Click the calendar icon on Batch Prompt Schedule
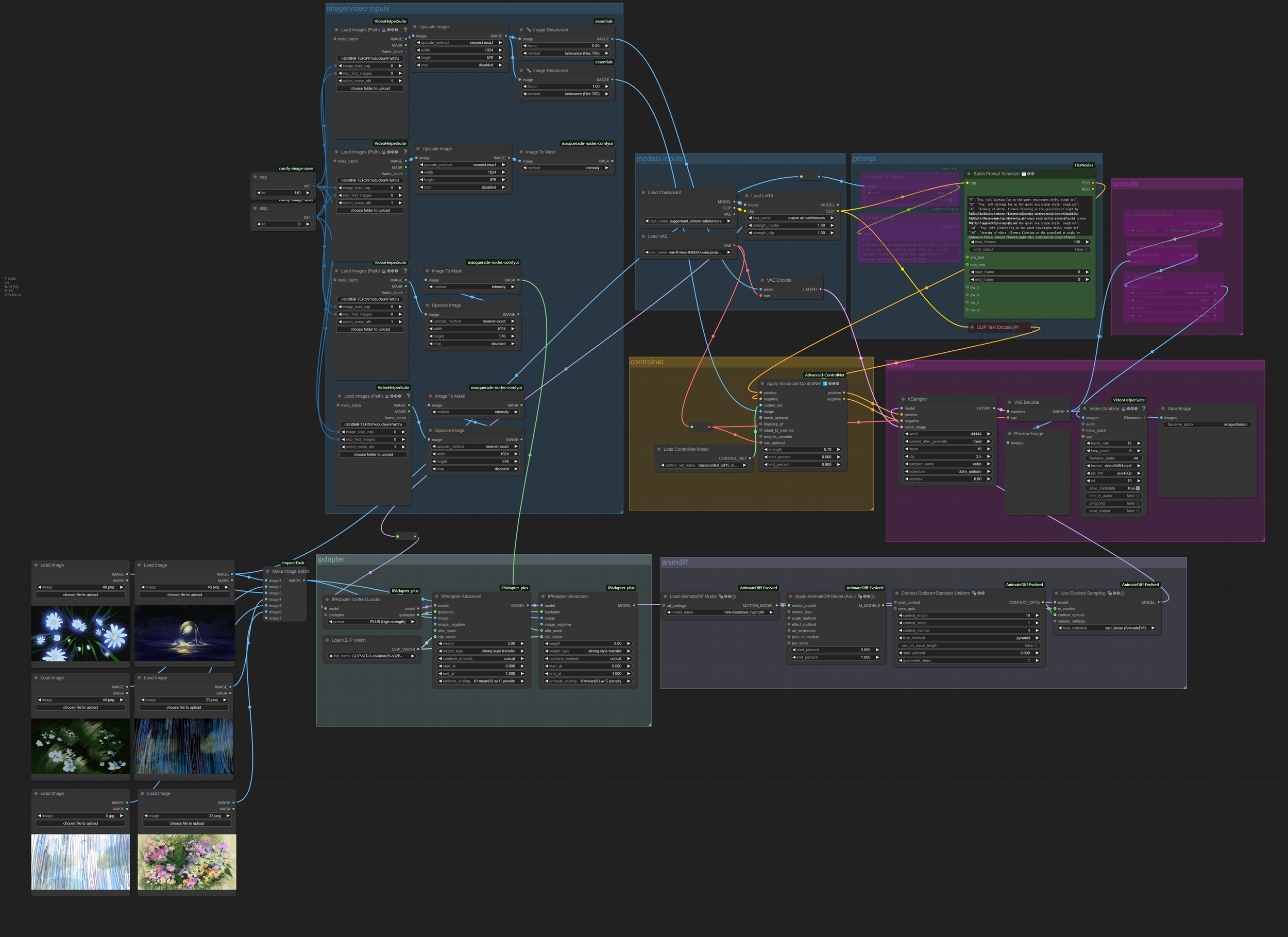 click(x=1023, y=174)
